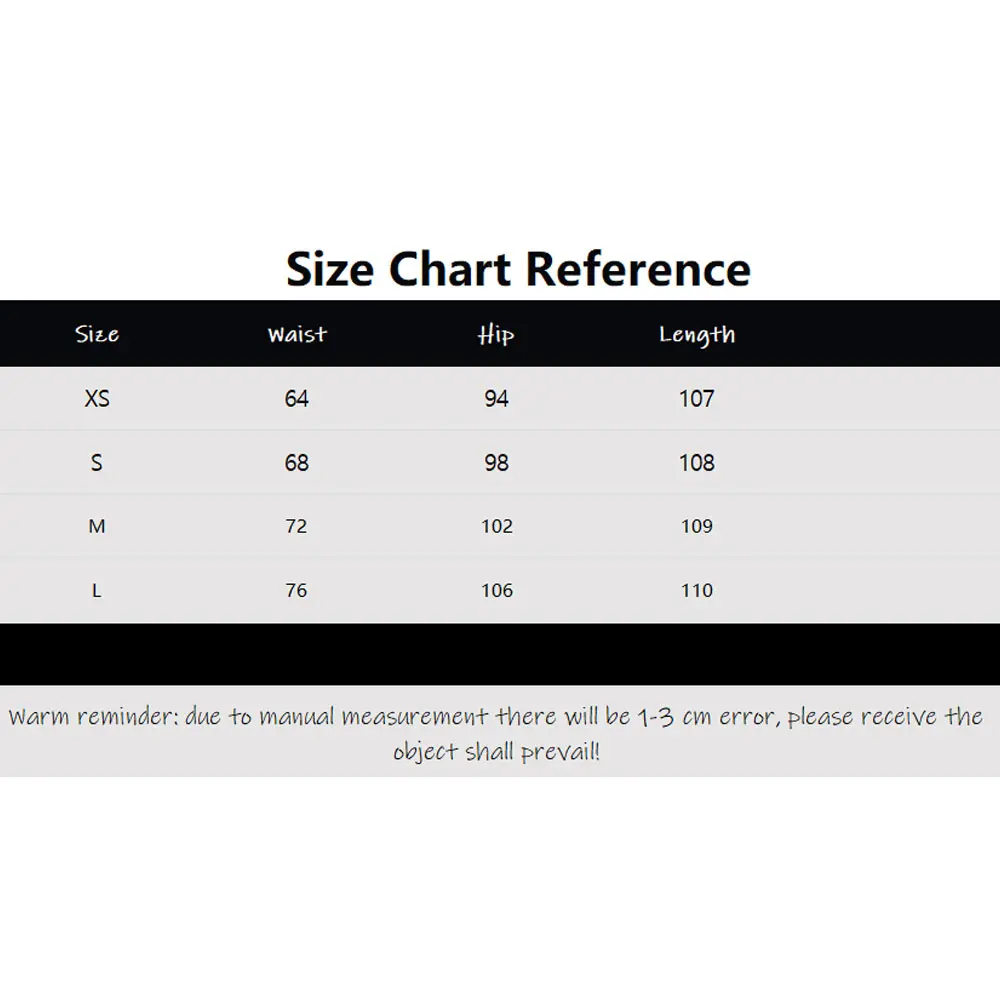This screenshot has height=1000, width=1000.
Task: Click waist value 68 for S
Action: click(297, 462)
